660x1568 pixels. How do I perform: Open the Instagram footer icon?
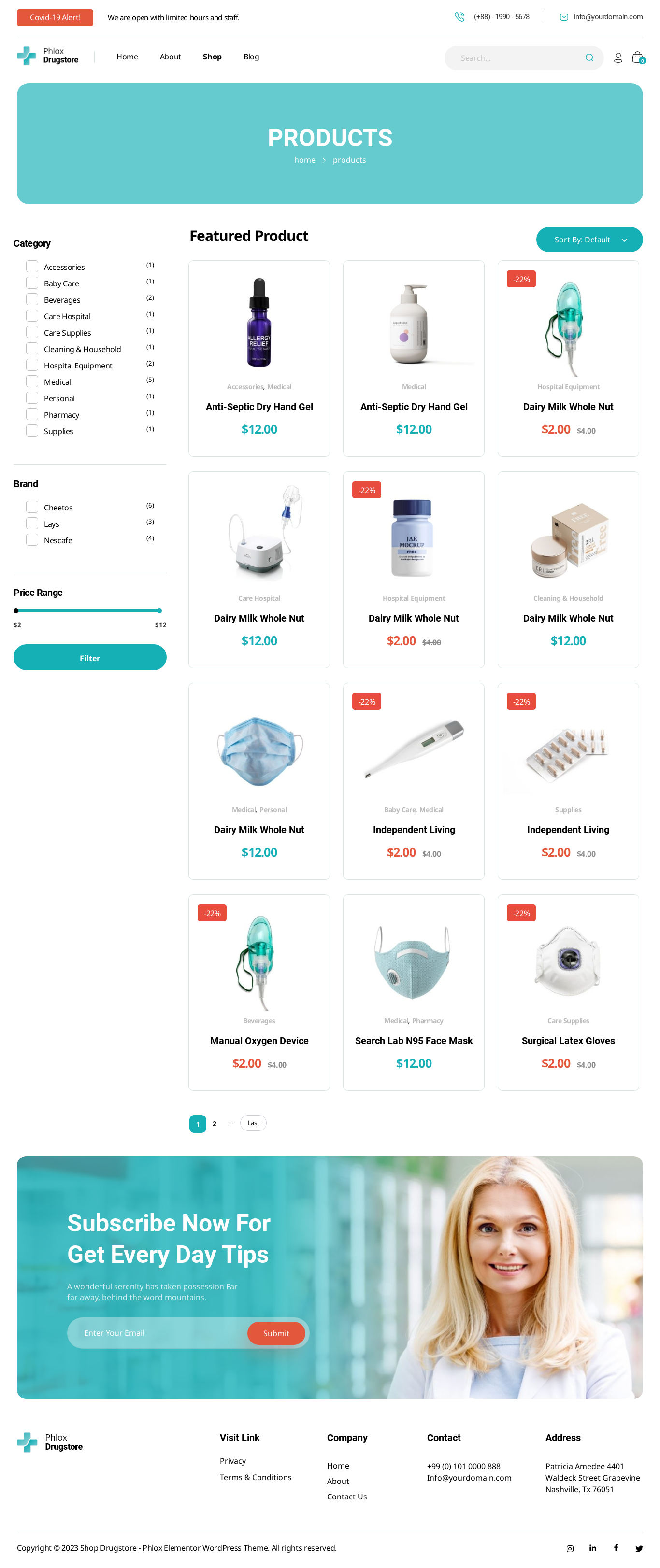[570, 1549]
